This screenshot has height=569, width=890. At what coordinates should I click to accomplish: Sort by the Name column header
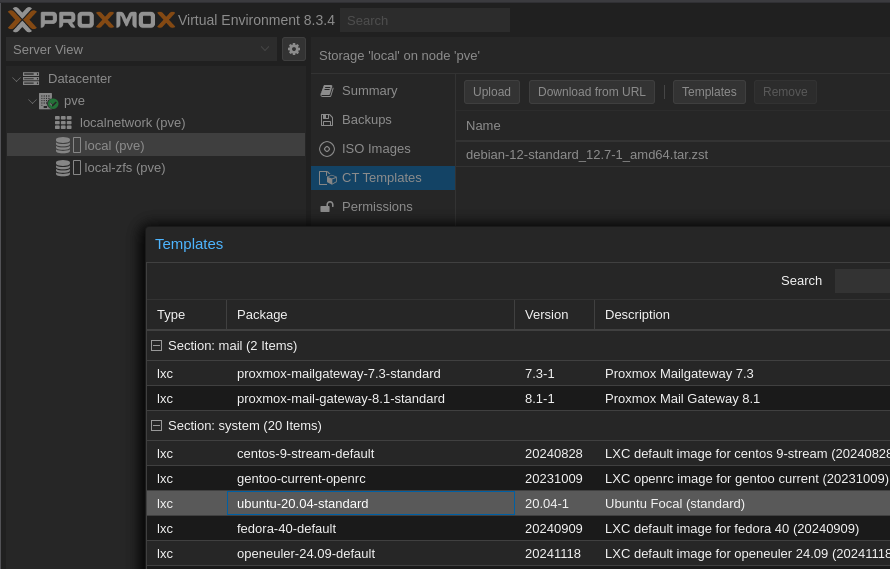(673, 126)
